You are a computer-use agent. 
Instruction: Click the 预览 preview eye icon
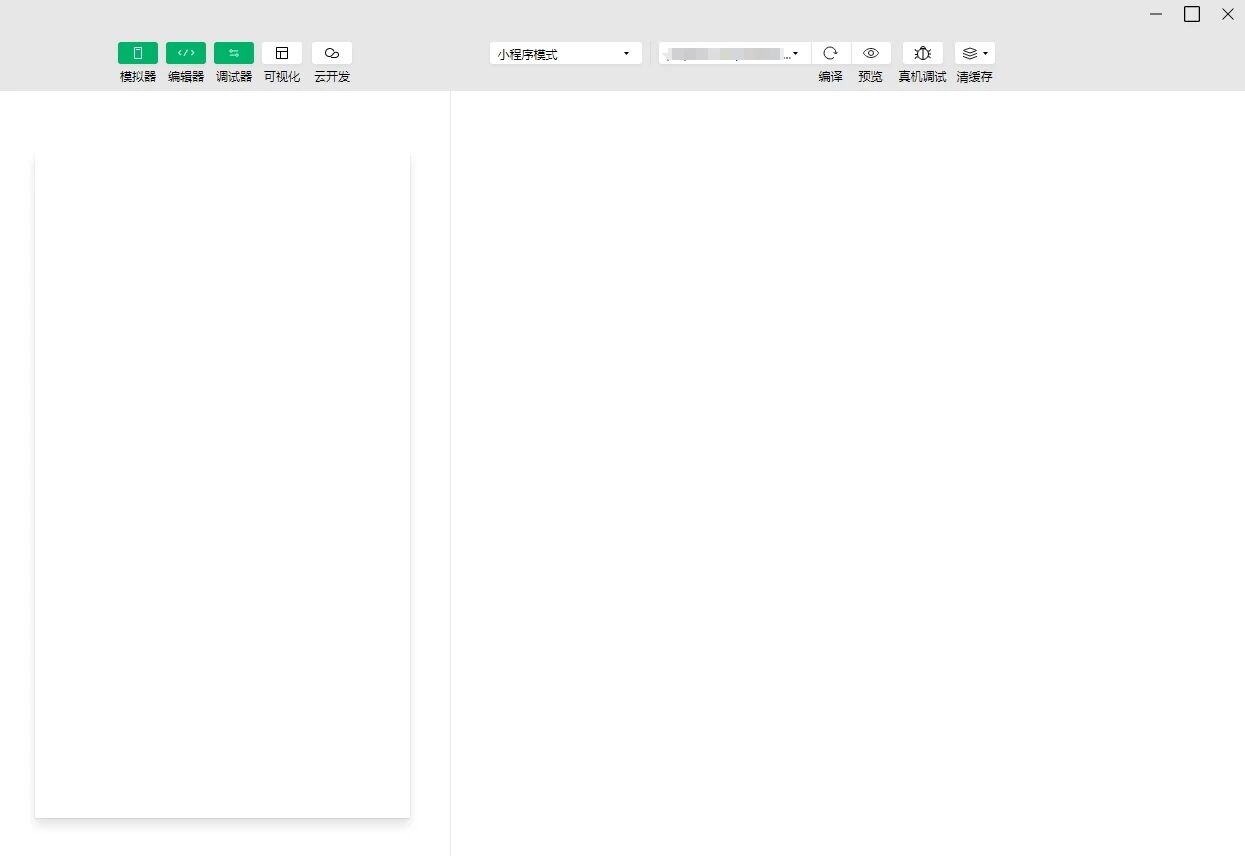(871, 53)
